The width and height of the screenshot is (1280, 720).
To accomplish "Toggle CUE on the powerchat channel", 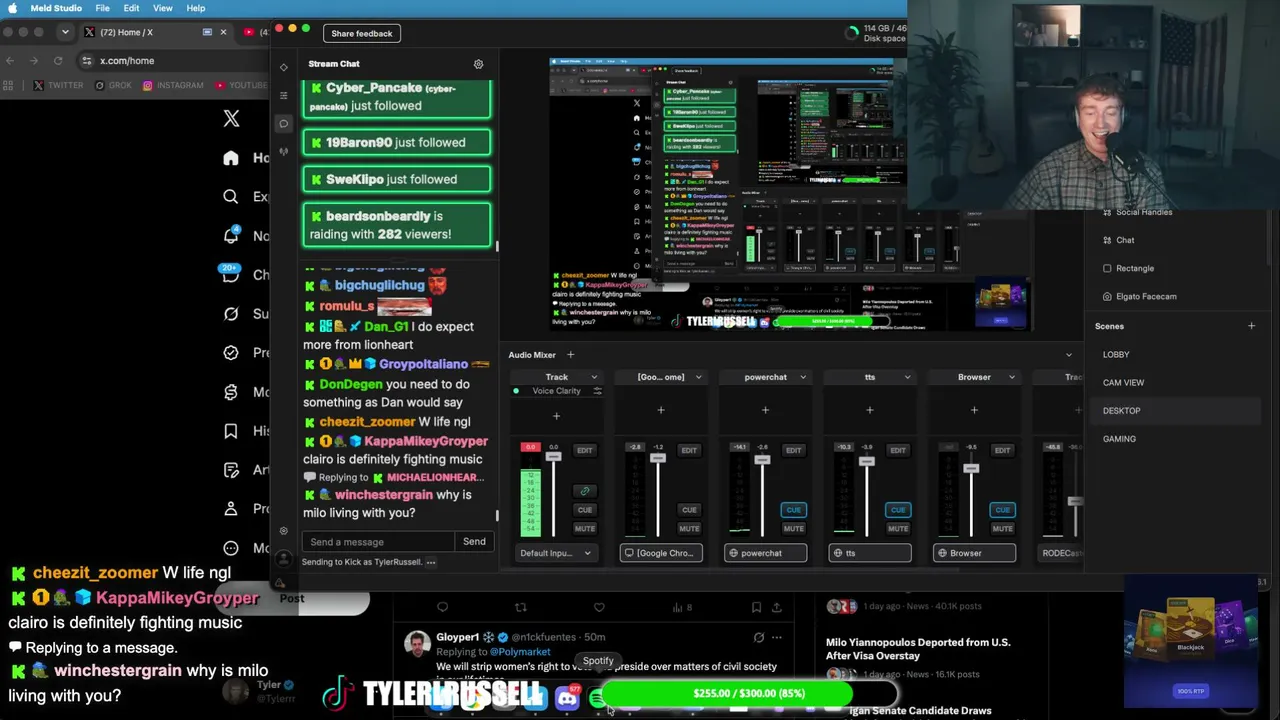I will tap(793, 510).
